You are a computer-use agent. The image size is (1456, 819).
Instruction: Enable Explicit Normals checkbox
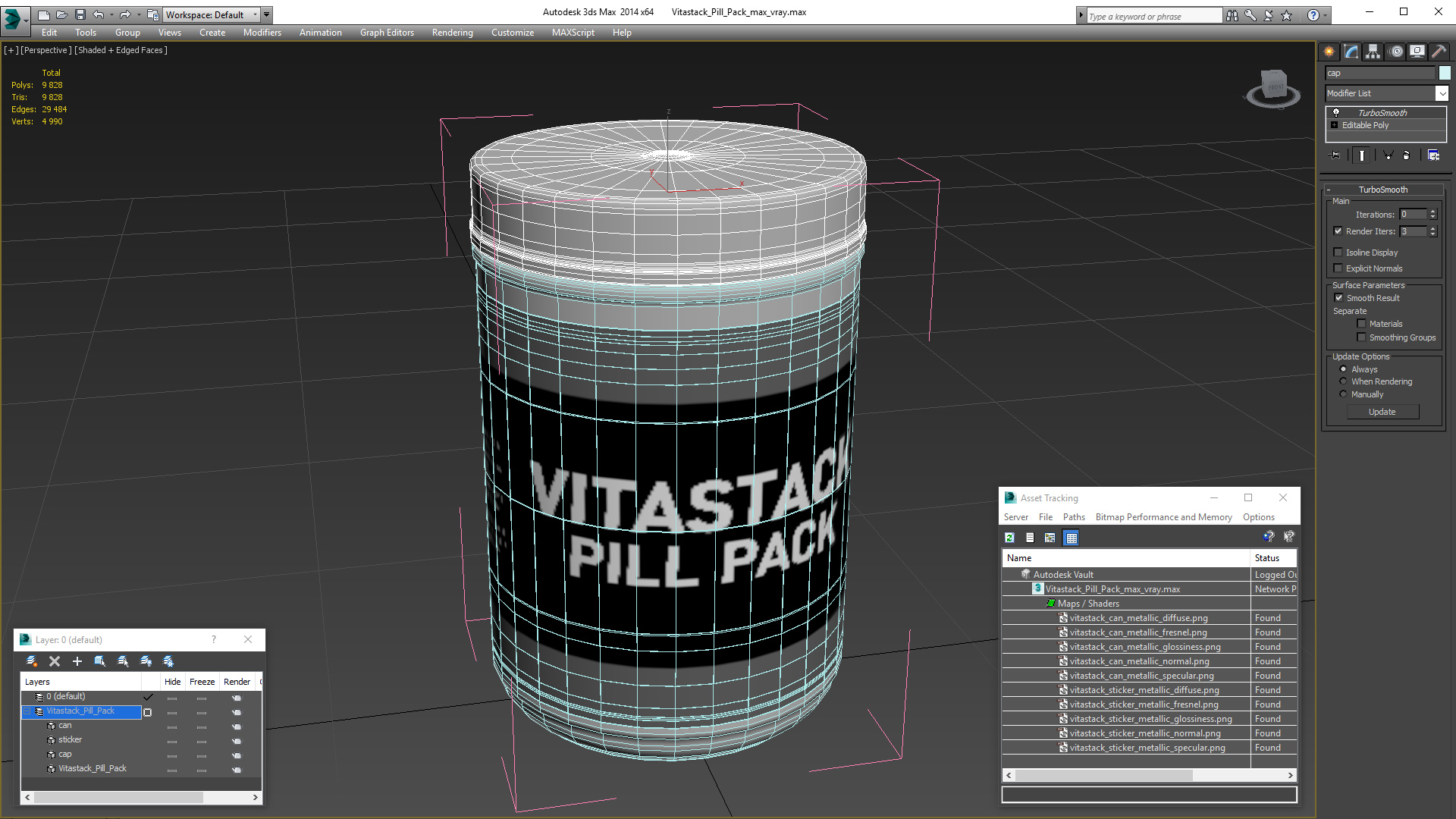(x=1338, y=268)
